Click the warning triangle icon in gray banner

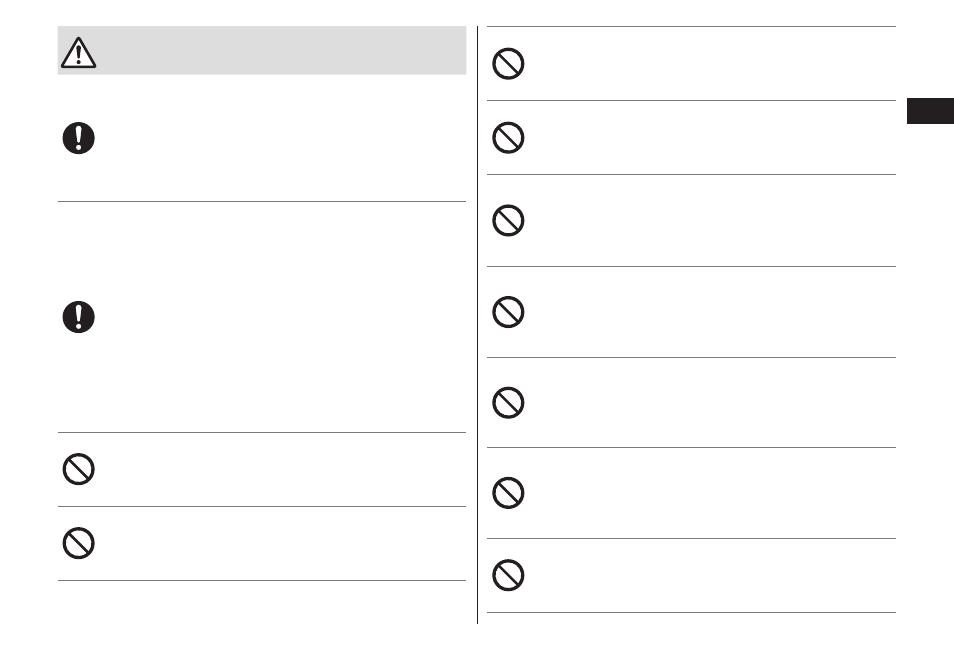pyautogui.click(x=78, y=52)
